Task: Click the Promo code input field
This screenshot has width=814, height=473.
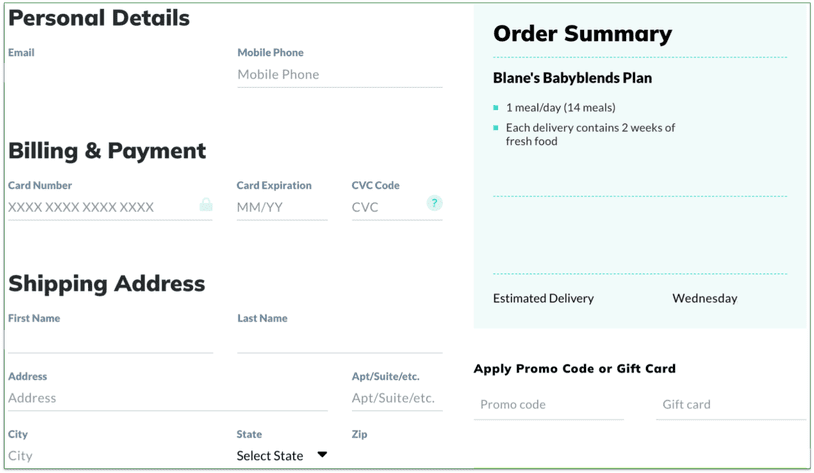Action: tap(548, 405)
